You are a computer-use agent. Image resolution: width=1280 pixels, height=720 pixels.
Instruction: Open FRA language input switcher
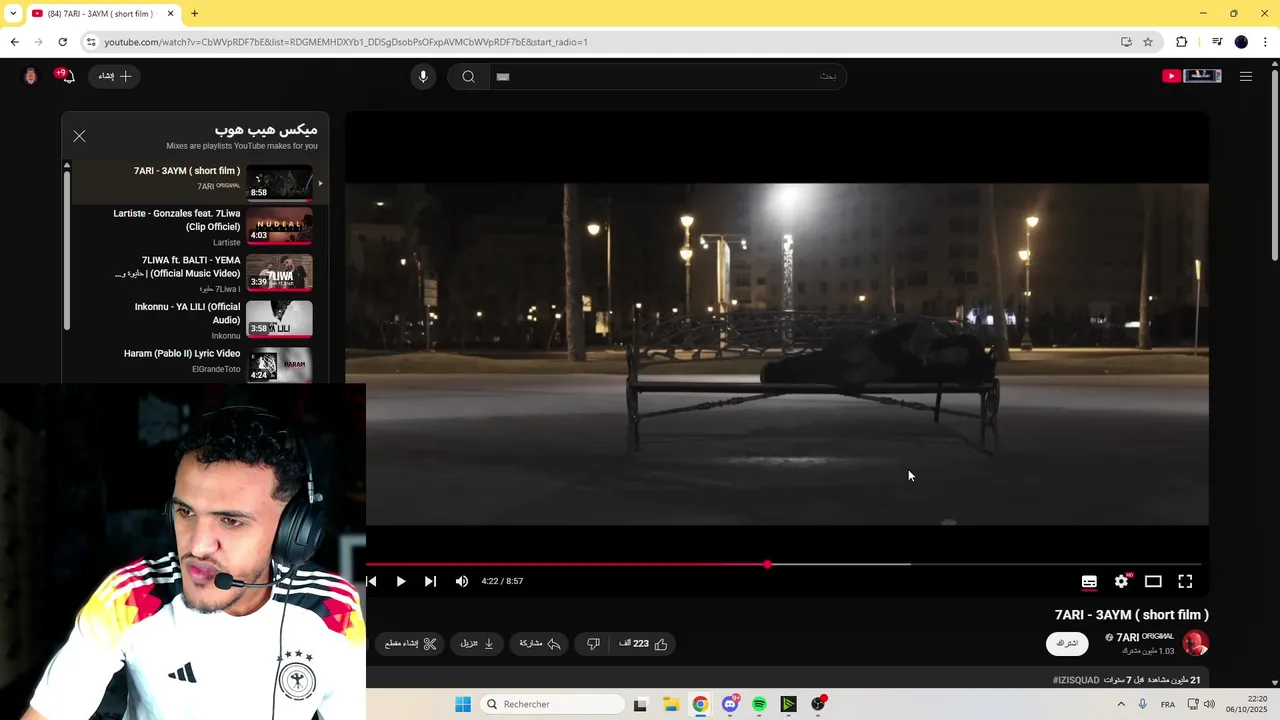[x=1168, y=704]
